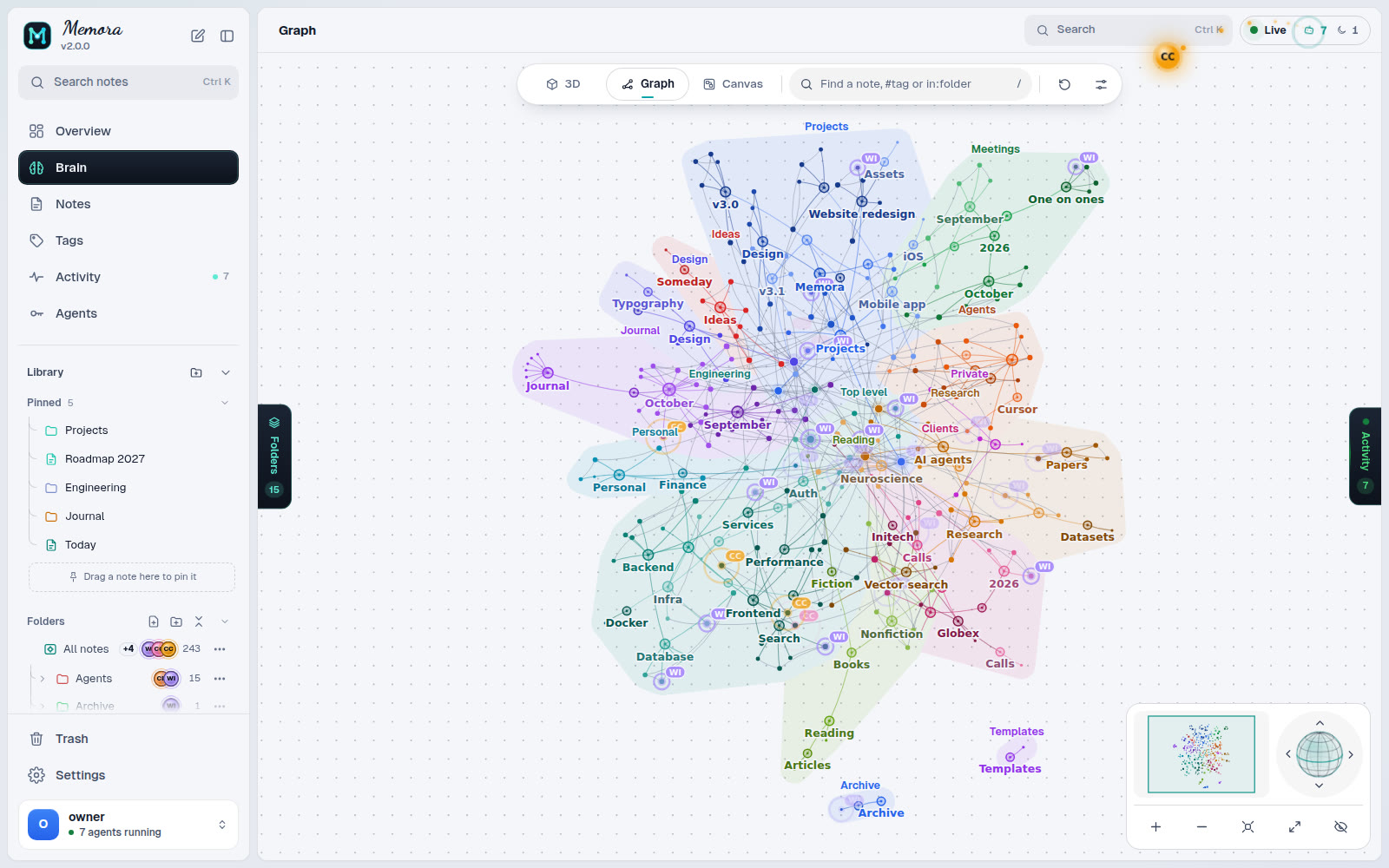Collapse the Library section chevron

[226, 372]
